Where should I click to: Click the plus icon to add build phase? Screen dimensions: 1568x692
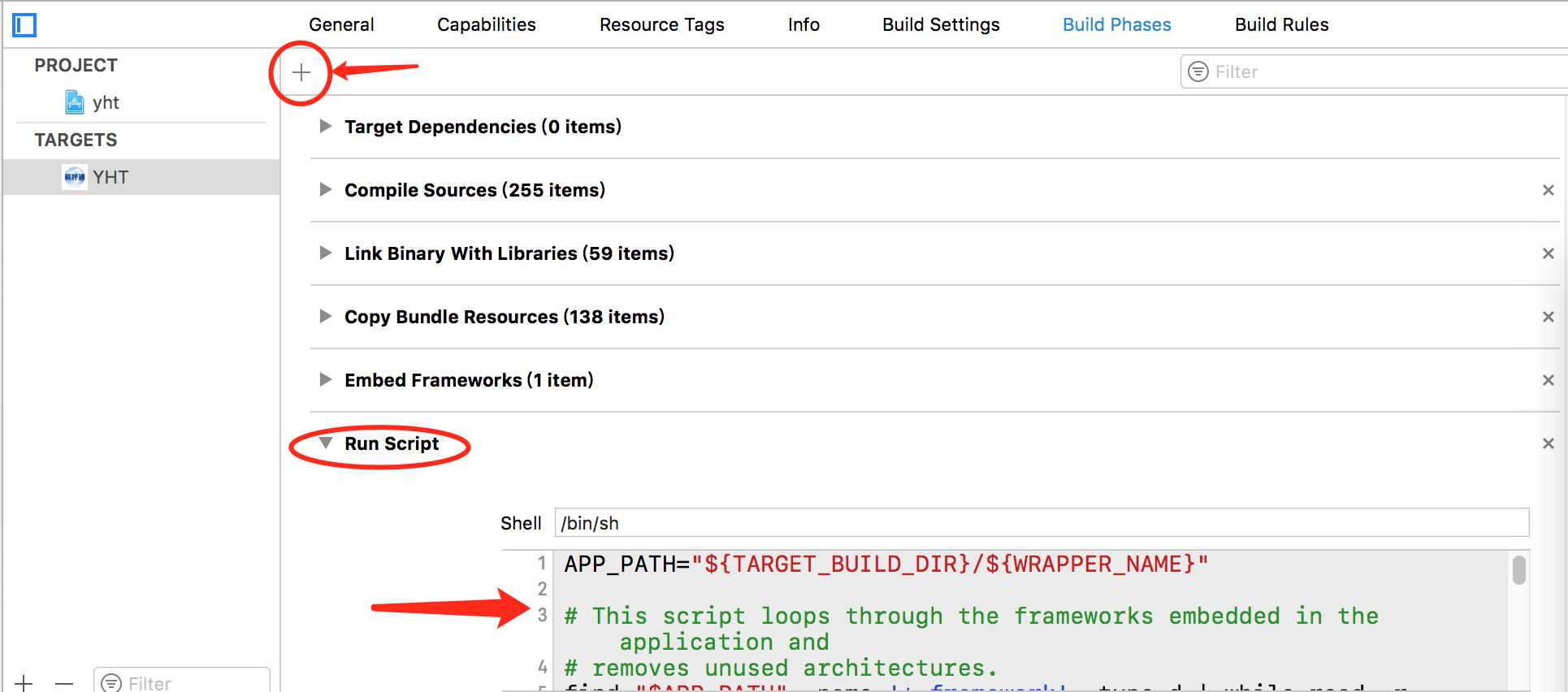click(301, 72)
